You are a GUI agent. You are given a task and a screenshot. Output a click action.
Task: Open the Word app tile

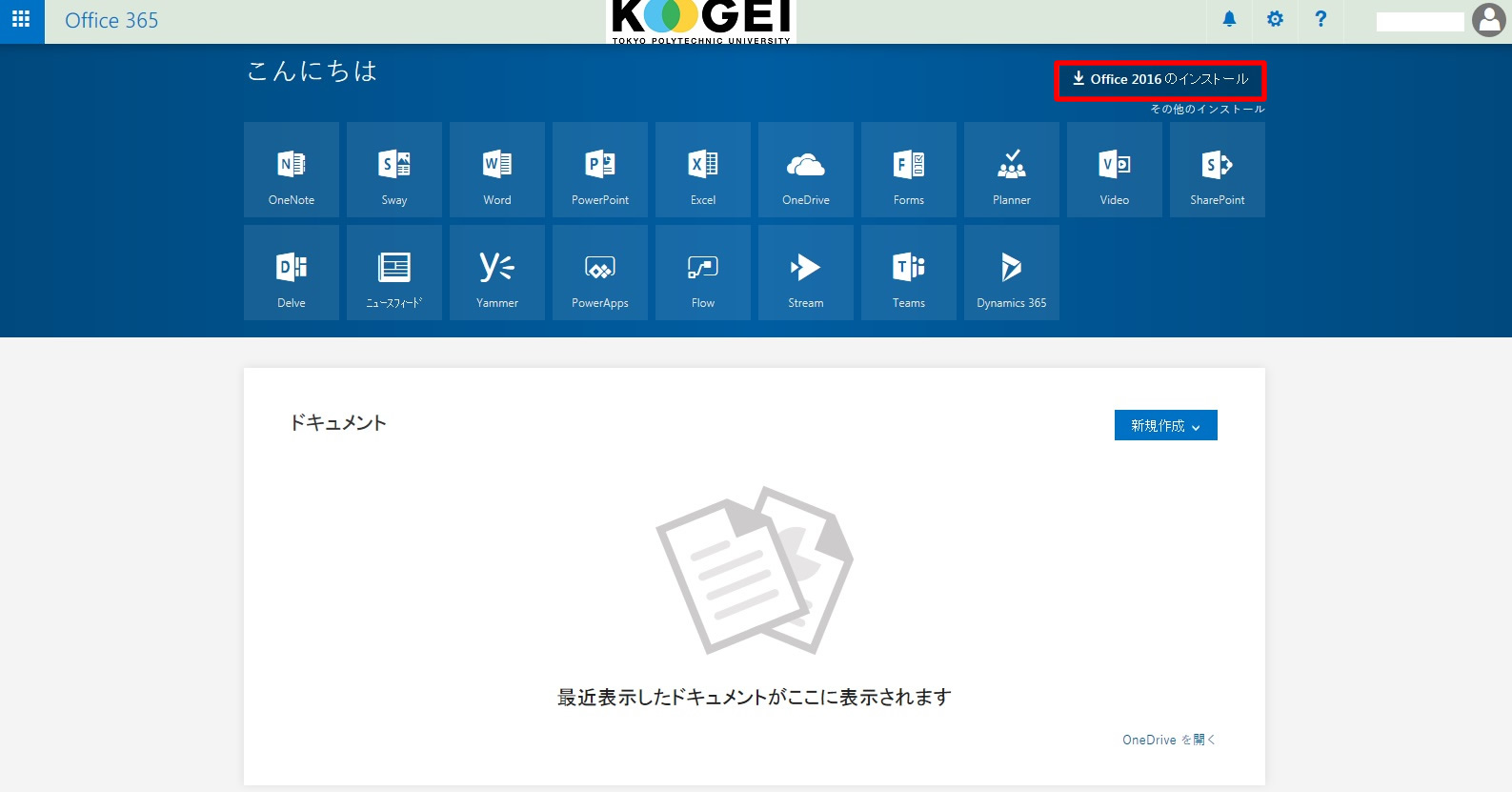coord(497,170)
